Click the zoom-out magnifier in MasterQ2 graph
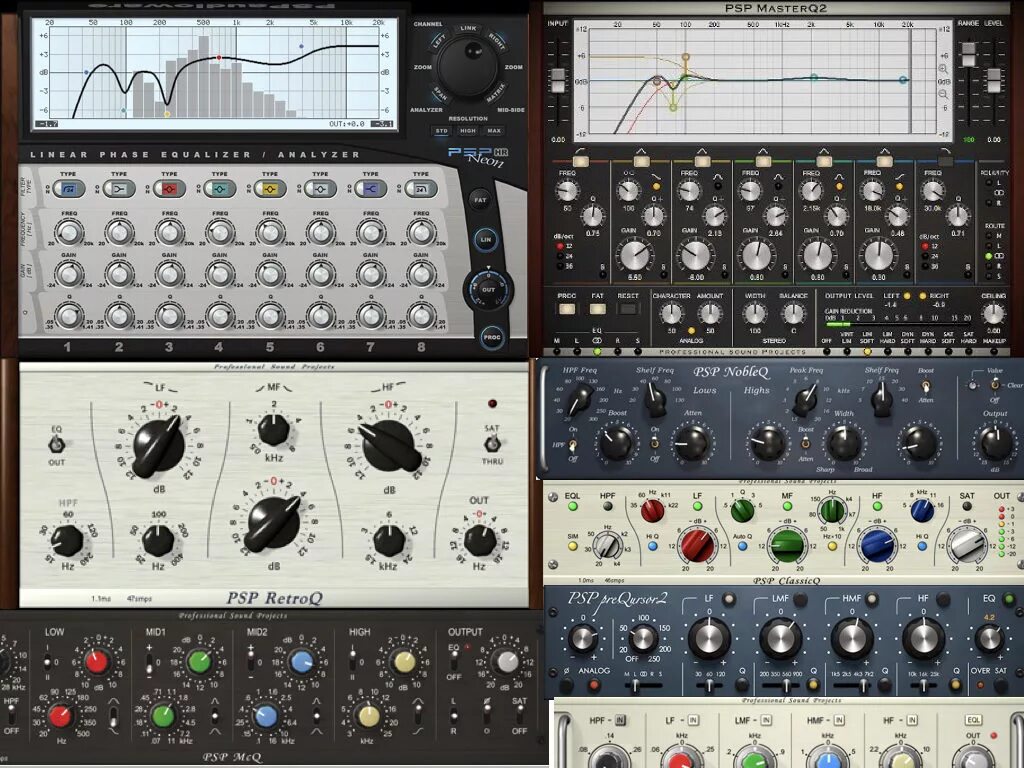Screen dimensions: 1024x768 pyautogui.click(x=943, y=95)
